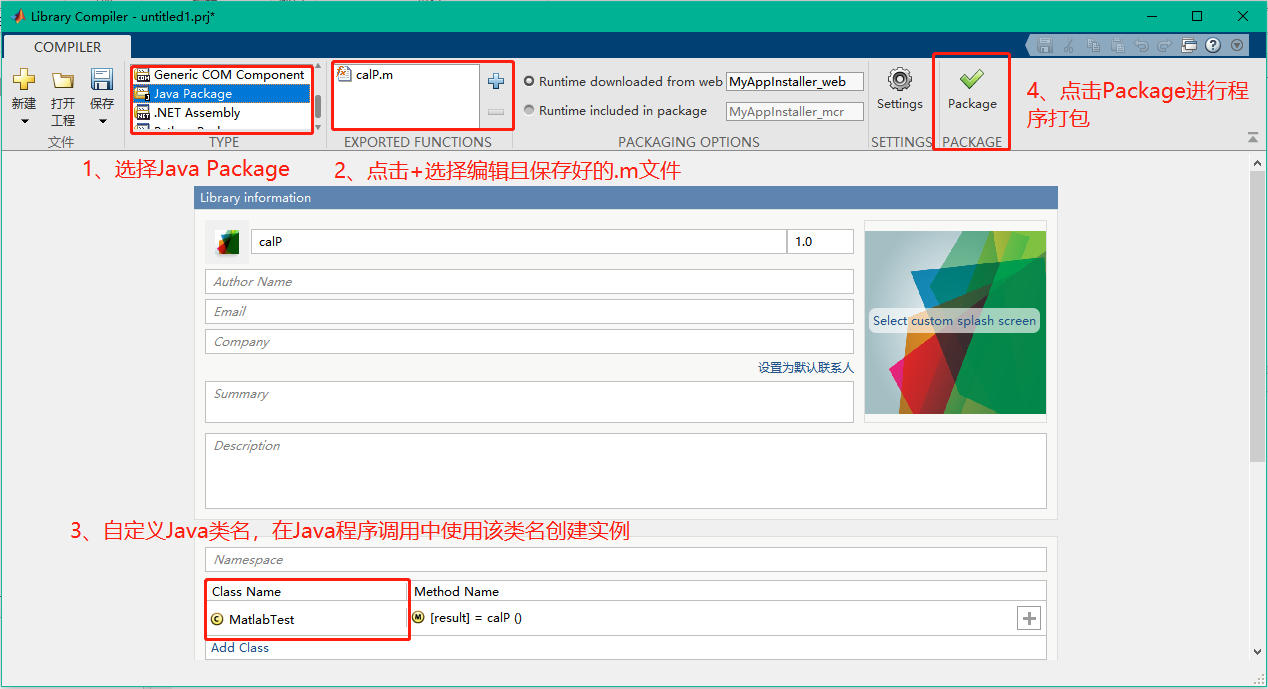Select the Runtime included in package option

tap(530, 110)
